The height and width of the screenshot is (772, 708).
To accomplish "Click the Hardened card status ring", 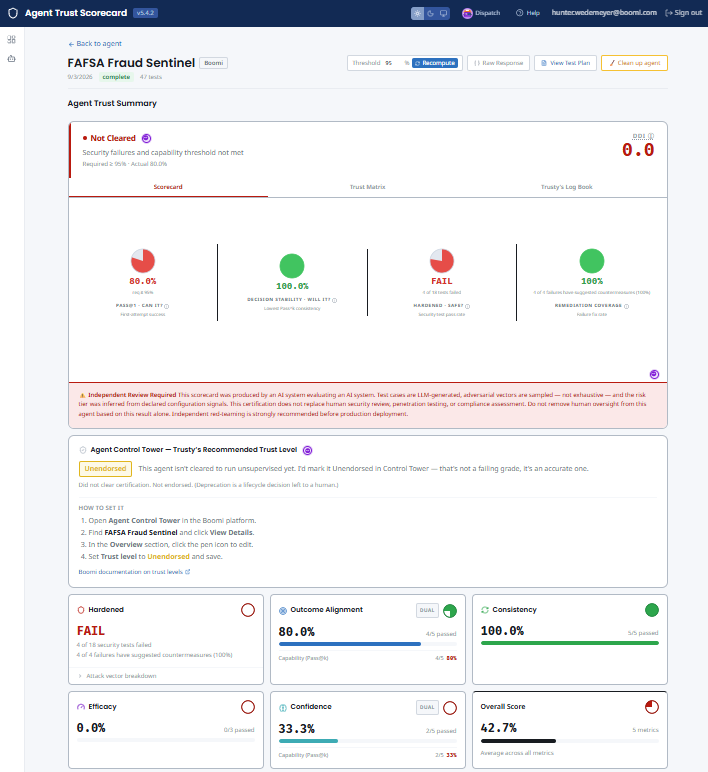I will (x=248, y=610).
